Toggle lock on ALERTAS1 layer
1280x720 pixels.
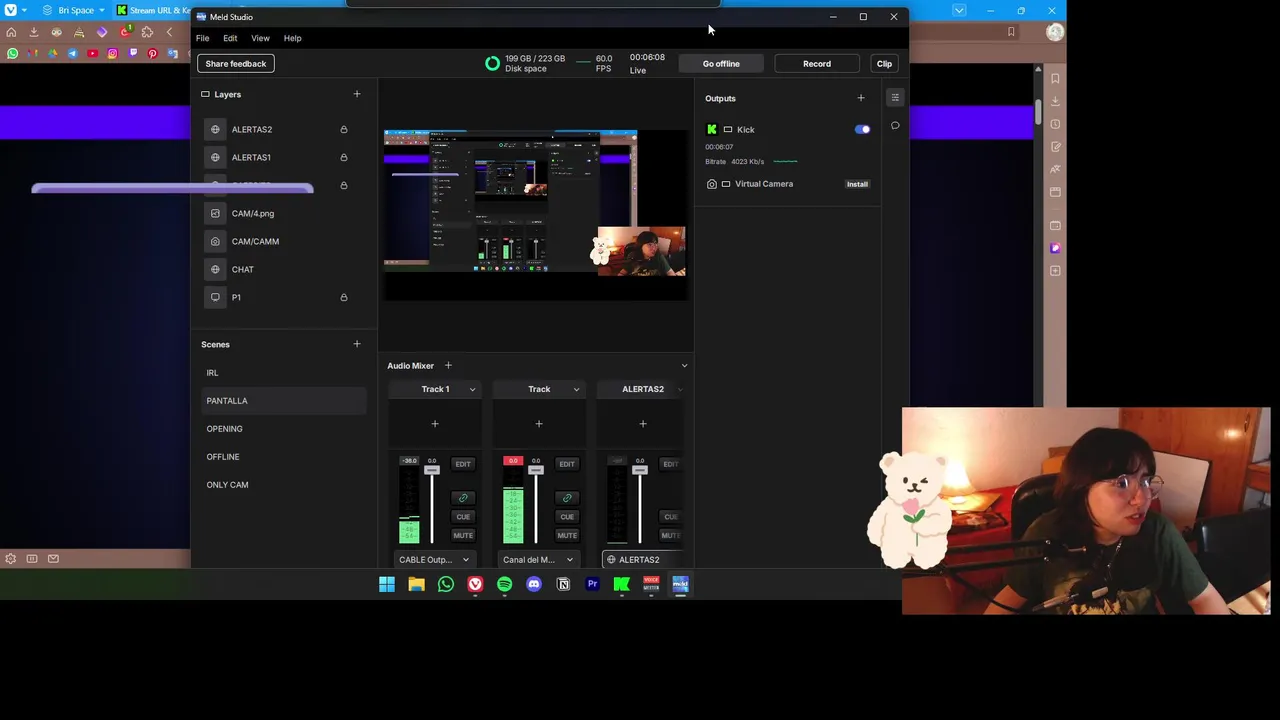point(343,157)
